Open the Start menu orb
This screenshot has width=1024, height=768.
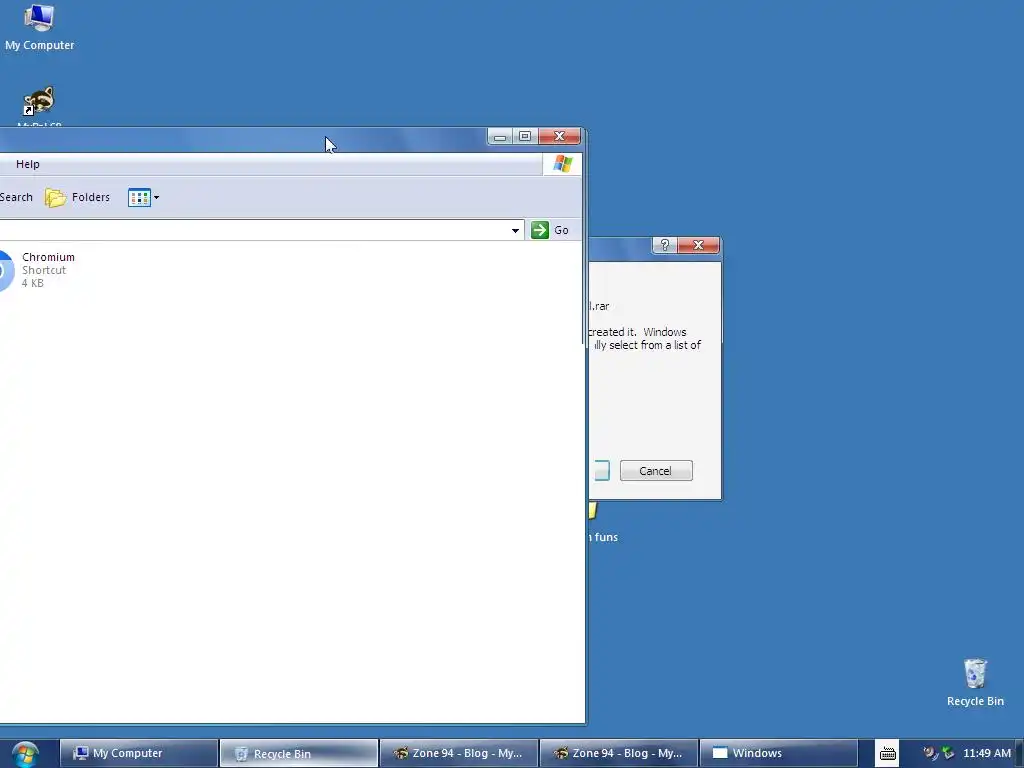pyautogui.click(x=25, y=754)
